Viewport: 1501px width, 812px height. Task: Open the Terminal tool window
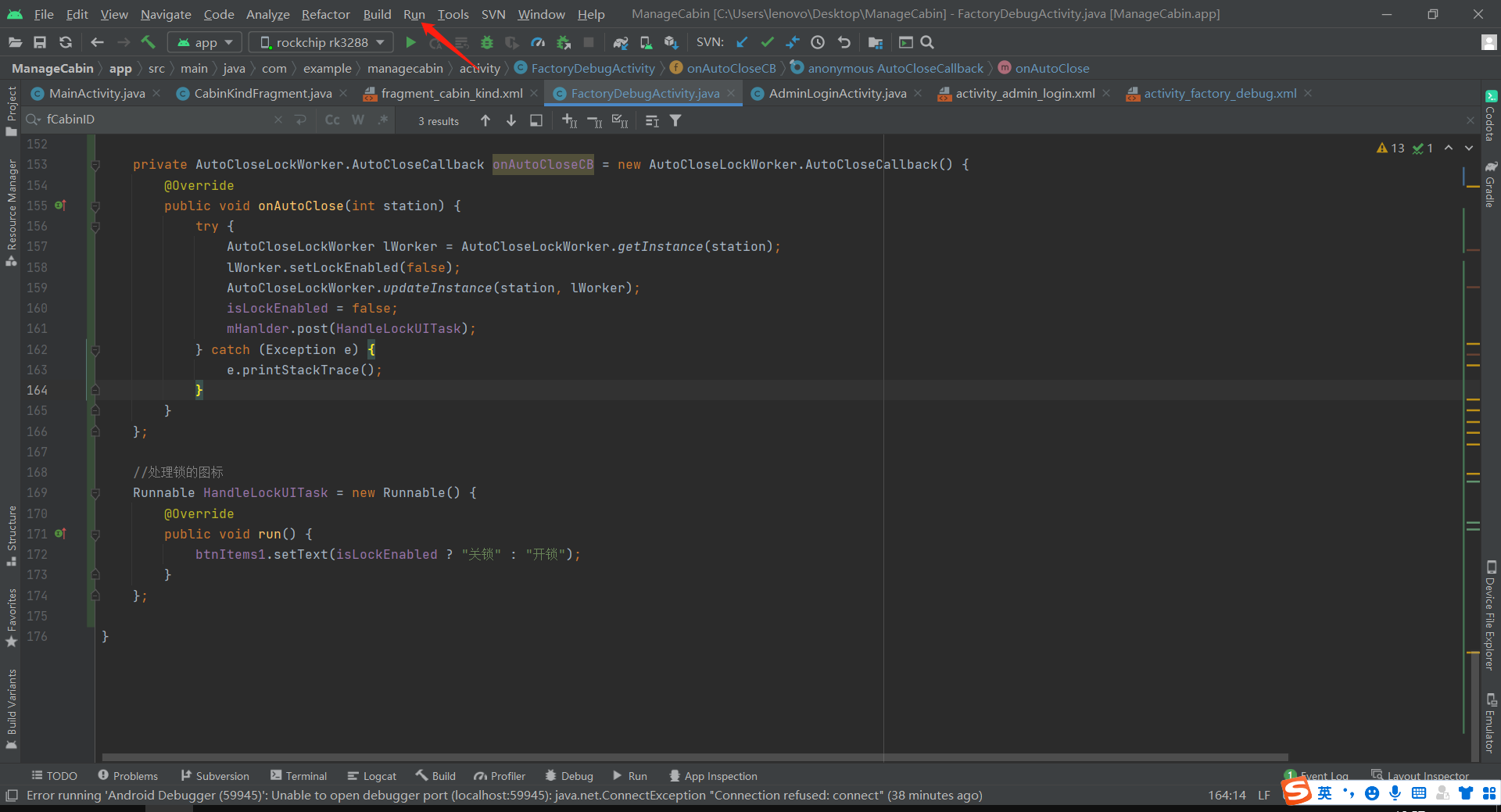pos(299,776)
